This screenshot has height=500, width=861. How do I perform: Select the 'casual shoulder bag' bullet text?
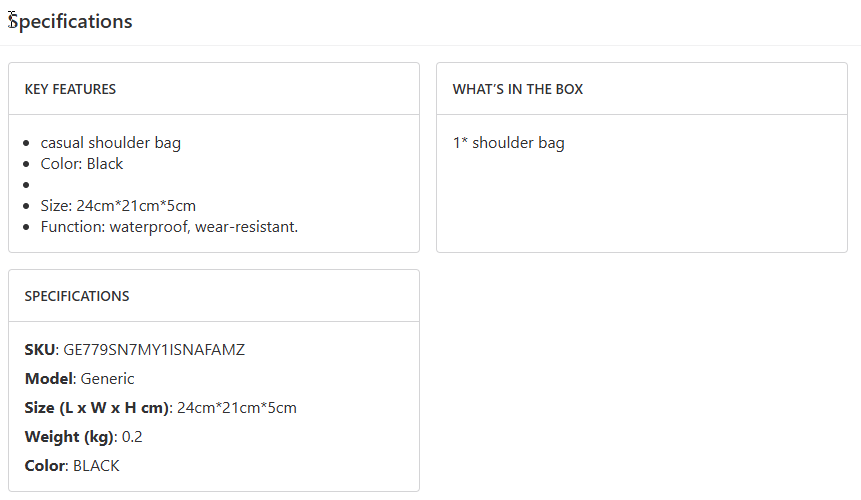pyautogui.click(x=110, y=143)
